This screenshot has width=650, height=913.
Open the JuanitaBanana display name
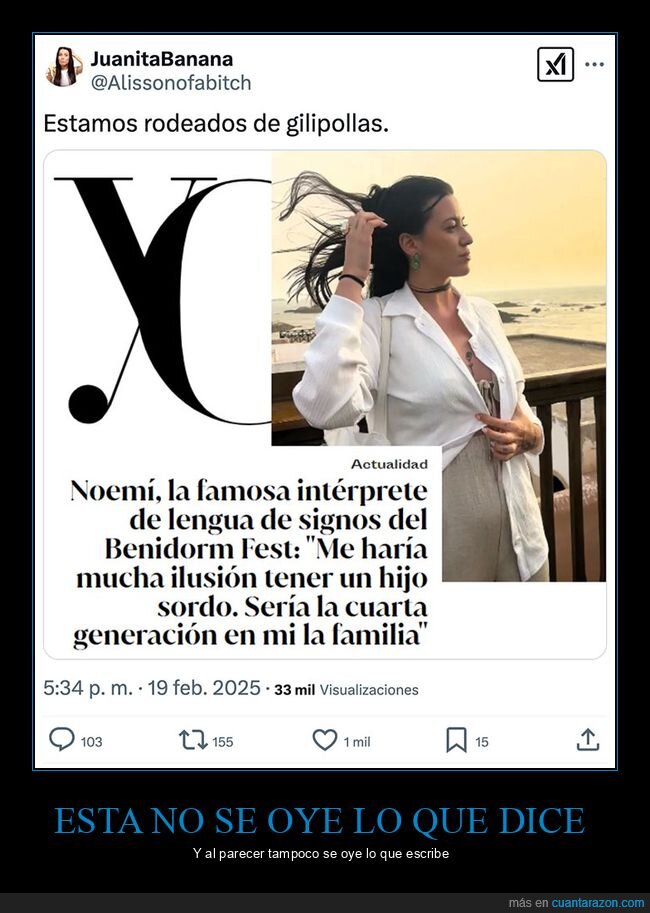[x=162, y=58]
